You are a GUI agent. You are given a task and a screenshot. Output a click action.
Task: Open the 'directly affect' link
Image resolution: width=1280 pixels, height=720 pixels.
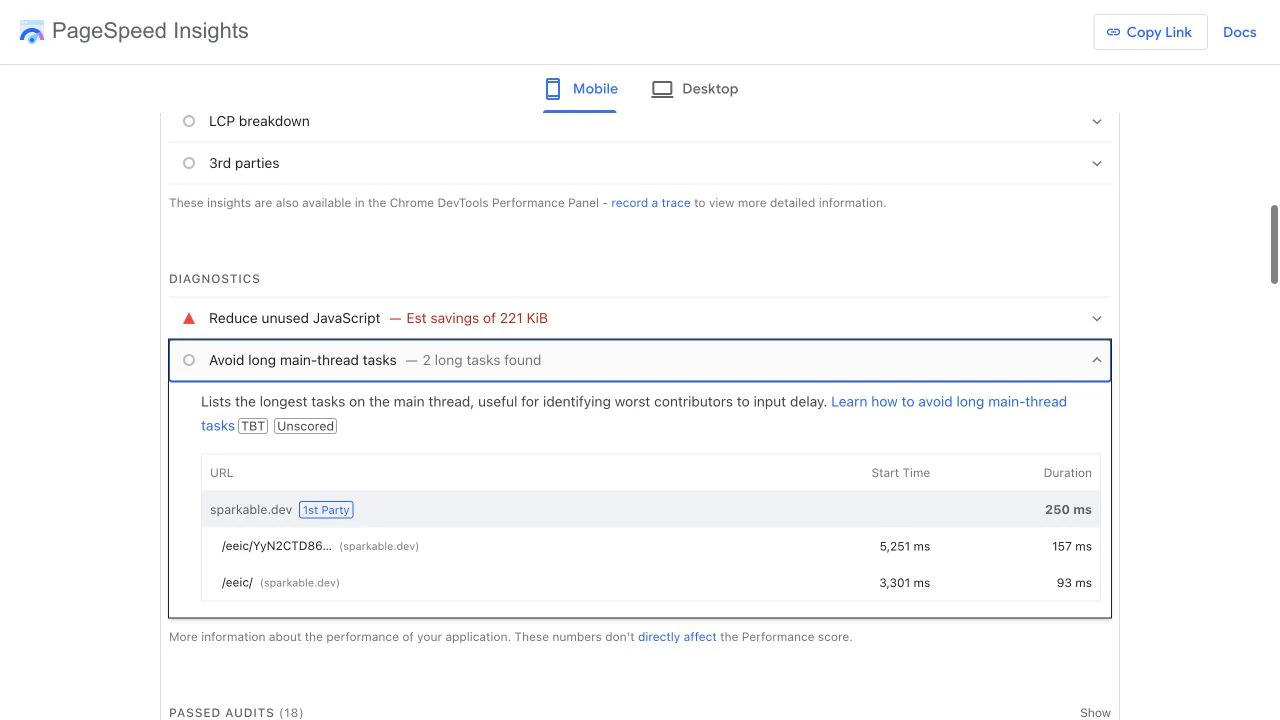tap(677, 637)
